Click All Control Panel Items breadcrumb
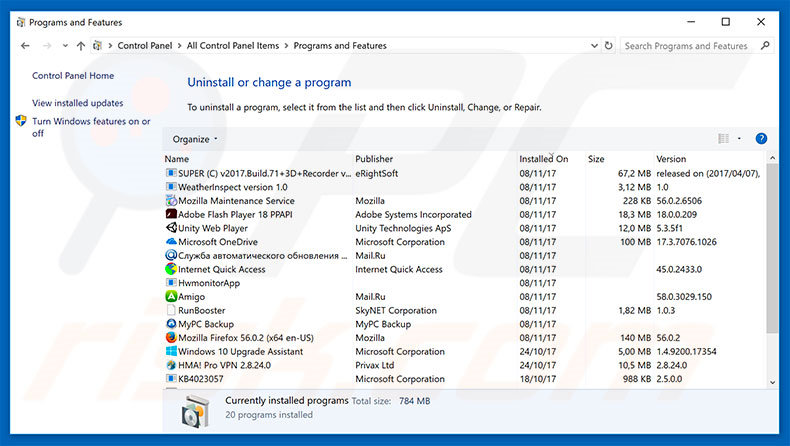Viewport: 790px width, 446px height. point(233,46)
